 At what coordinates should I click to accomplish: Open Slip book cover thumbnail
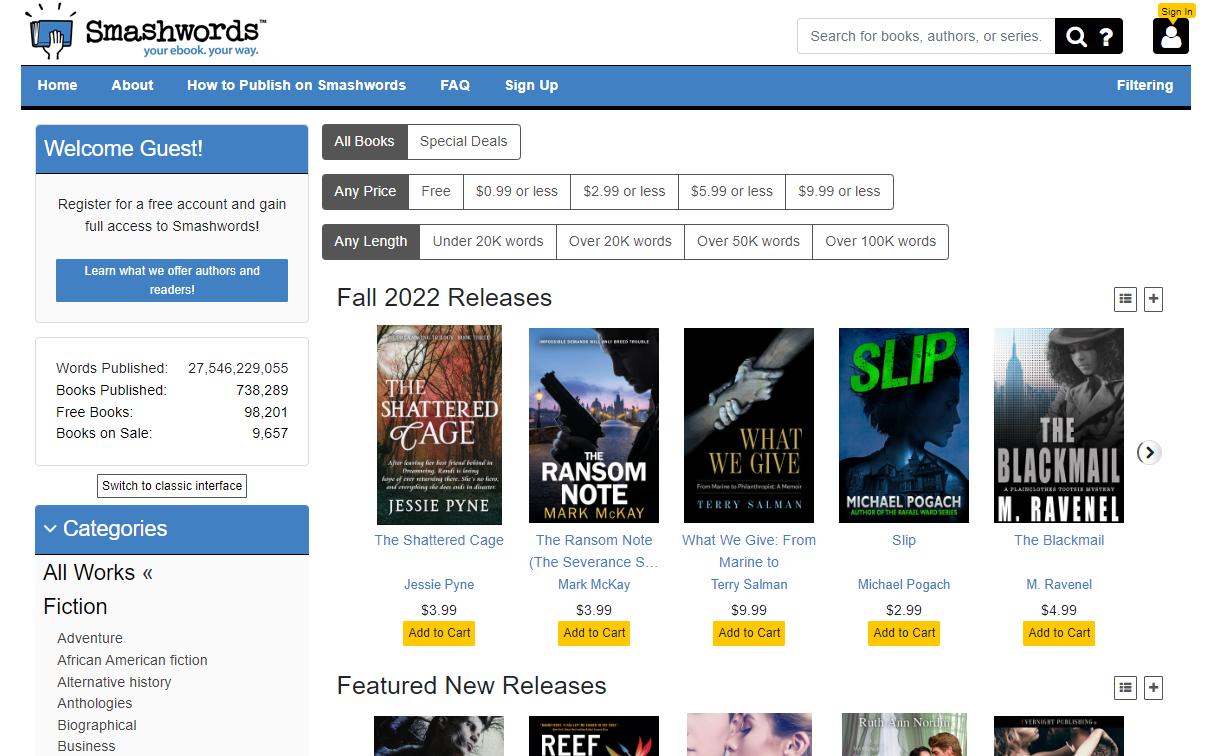pyautogui.click(x=904, y=425)
